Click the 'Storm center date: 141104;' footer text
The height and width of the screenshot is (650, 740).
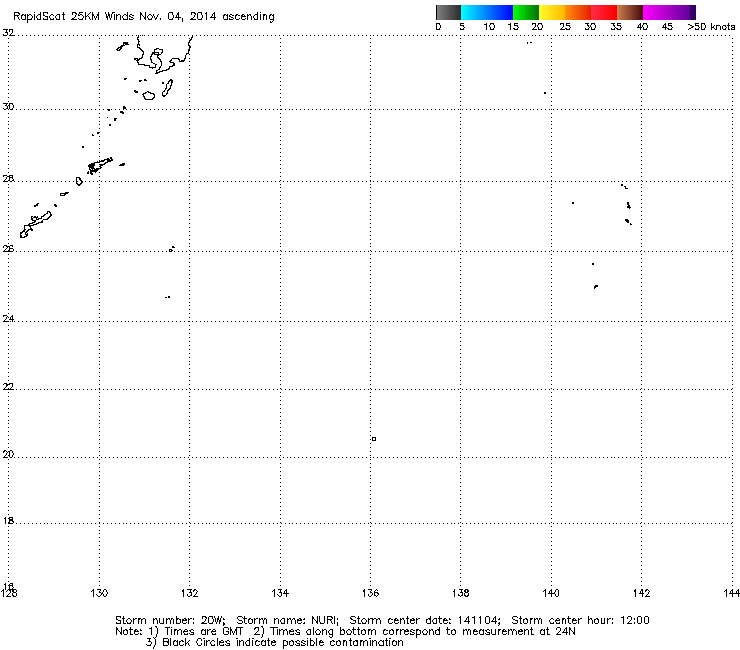[425, 620]
